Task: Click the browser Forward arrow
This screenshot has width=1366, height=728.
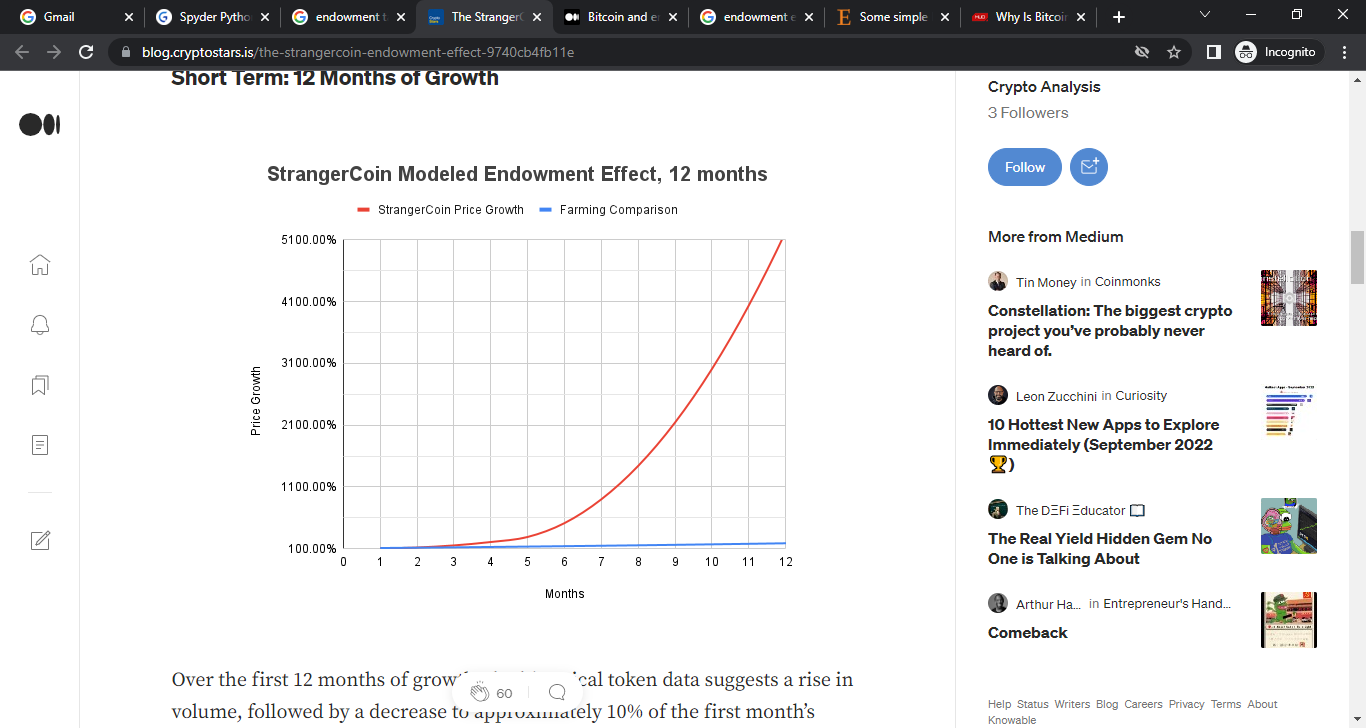Action: pyautogui.click(x=54, y=52)
